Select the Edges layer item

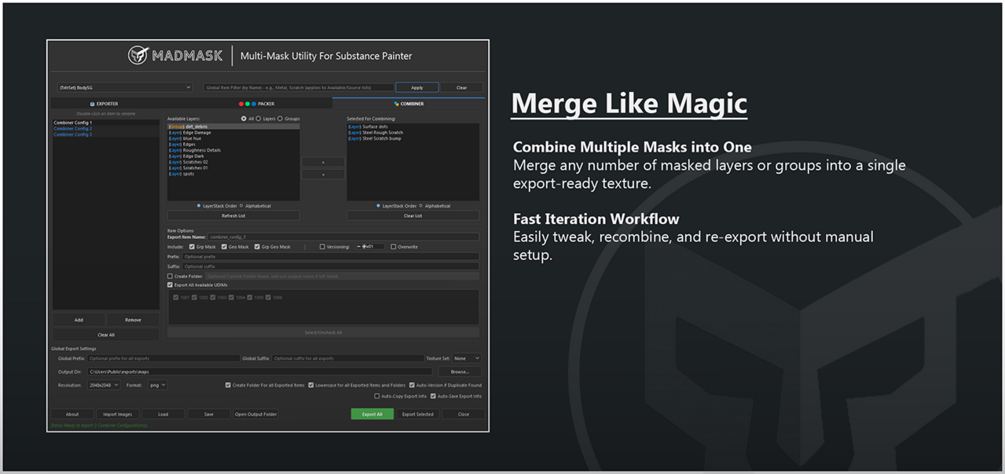[233, 144]
